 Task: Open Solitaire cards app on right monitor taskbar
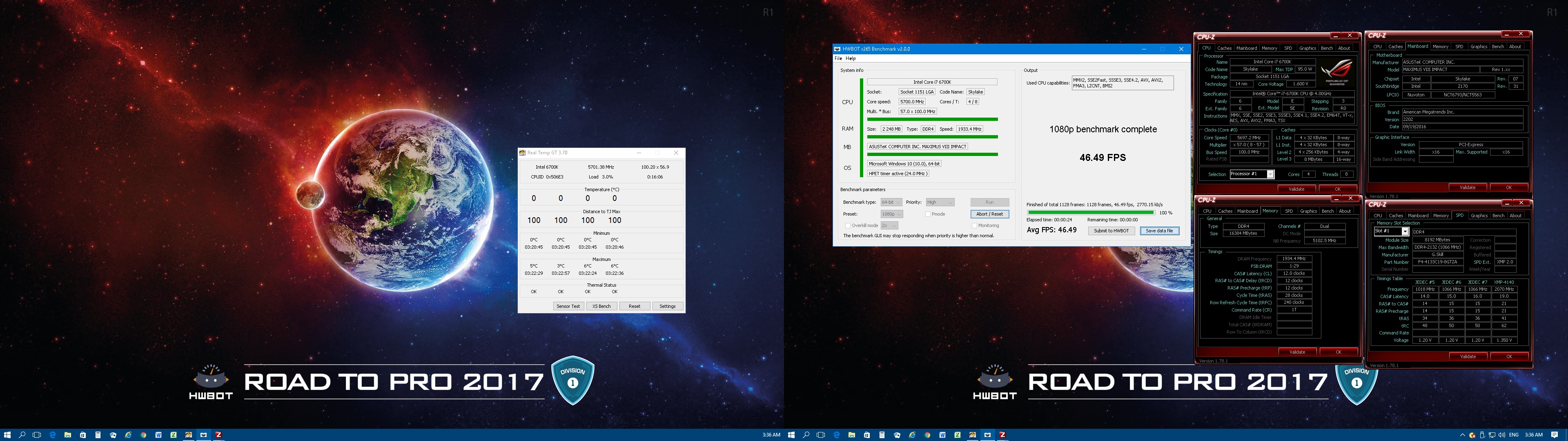tap(897, 435)
